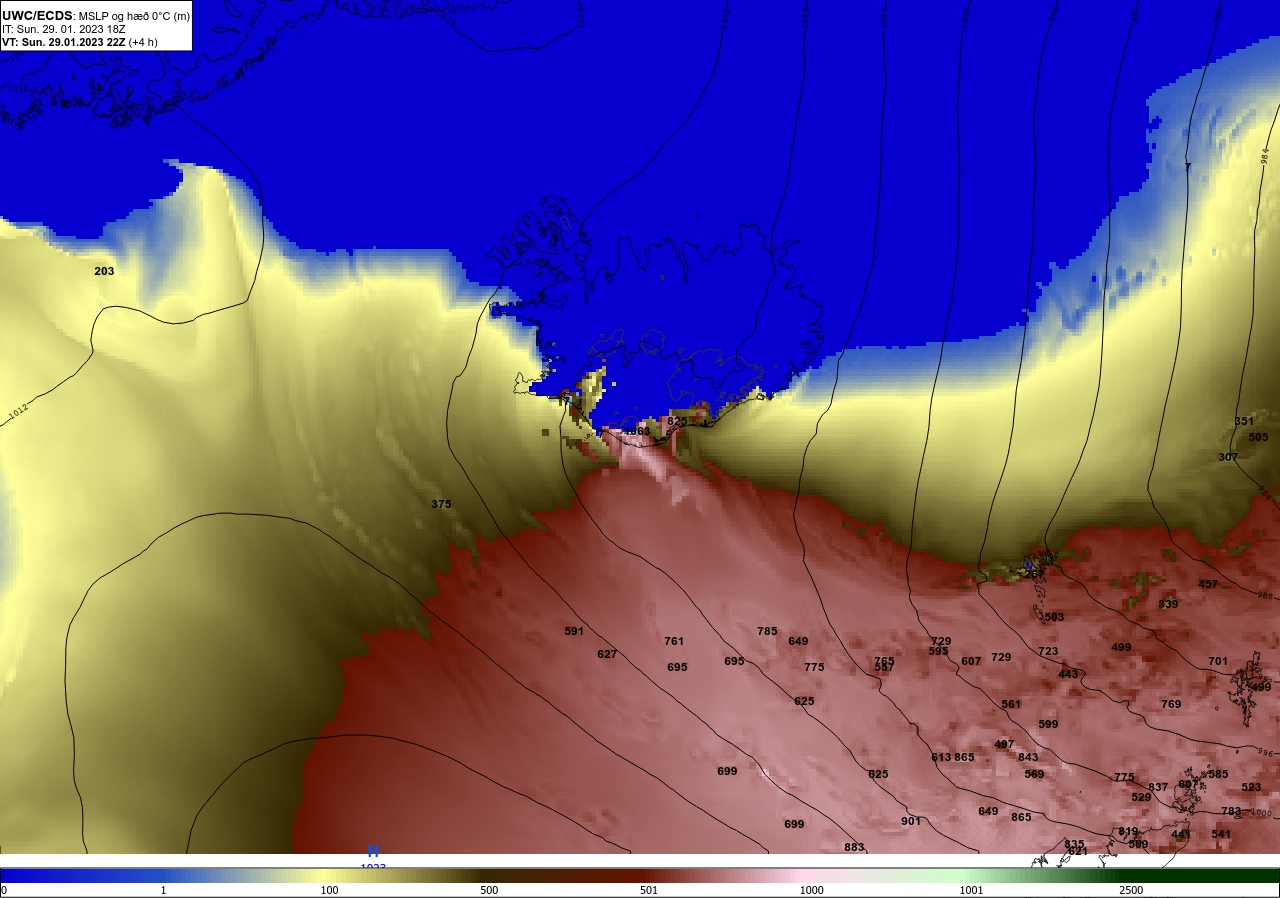Image resolution: width=1280 pixels, height=898 pixels.
Task: Click the map value 591
Action: [x=574, y=631]
